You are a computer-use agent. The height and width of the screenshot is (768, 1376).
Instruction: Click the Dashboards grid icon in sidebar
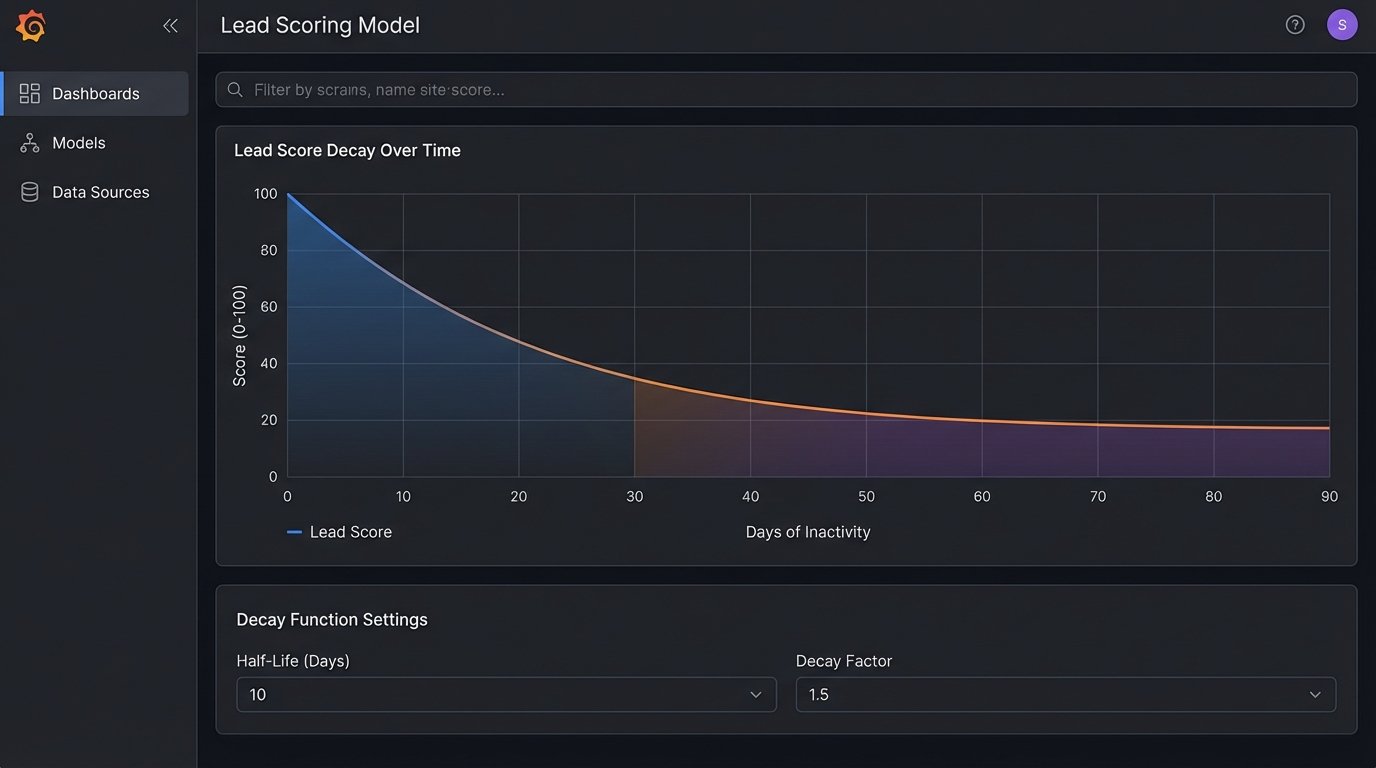(x=30, y=93)
